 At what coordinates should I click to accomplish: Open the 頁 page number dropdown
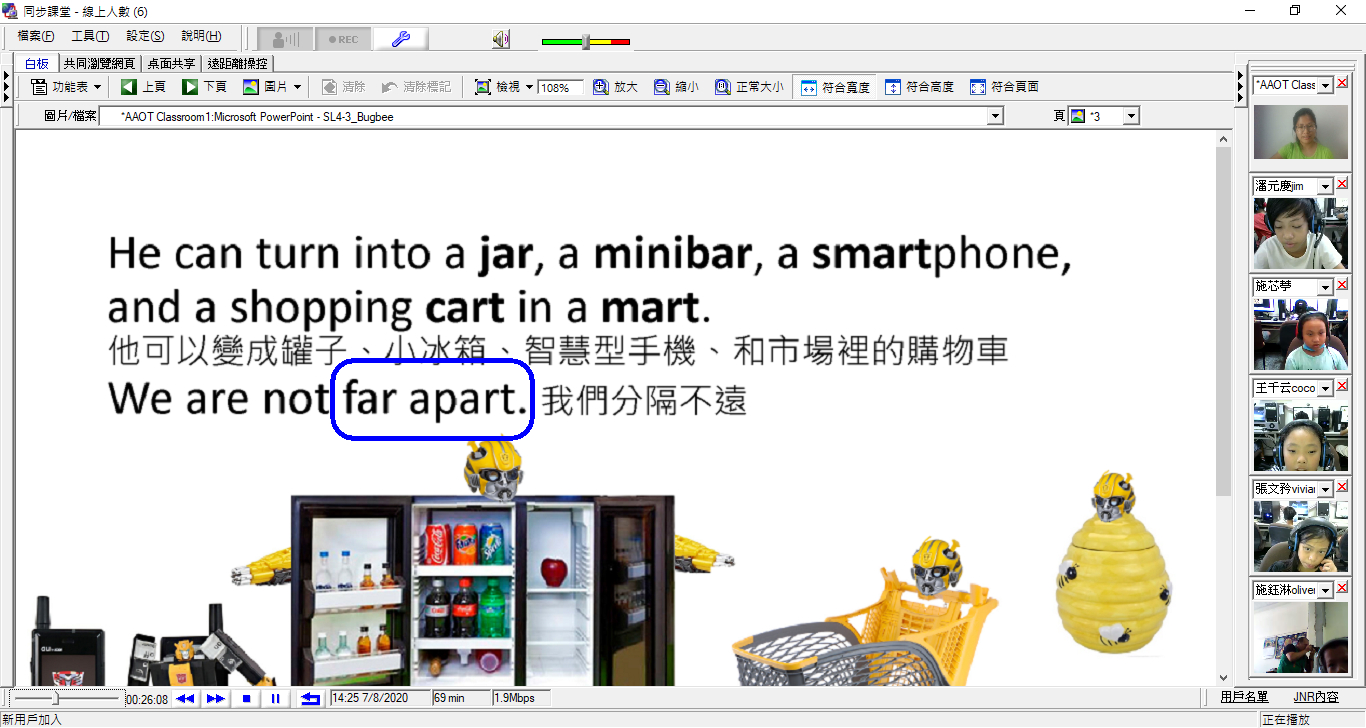tap(1131, 117)
